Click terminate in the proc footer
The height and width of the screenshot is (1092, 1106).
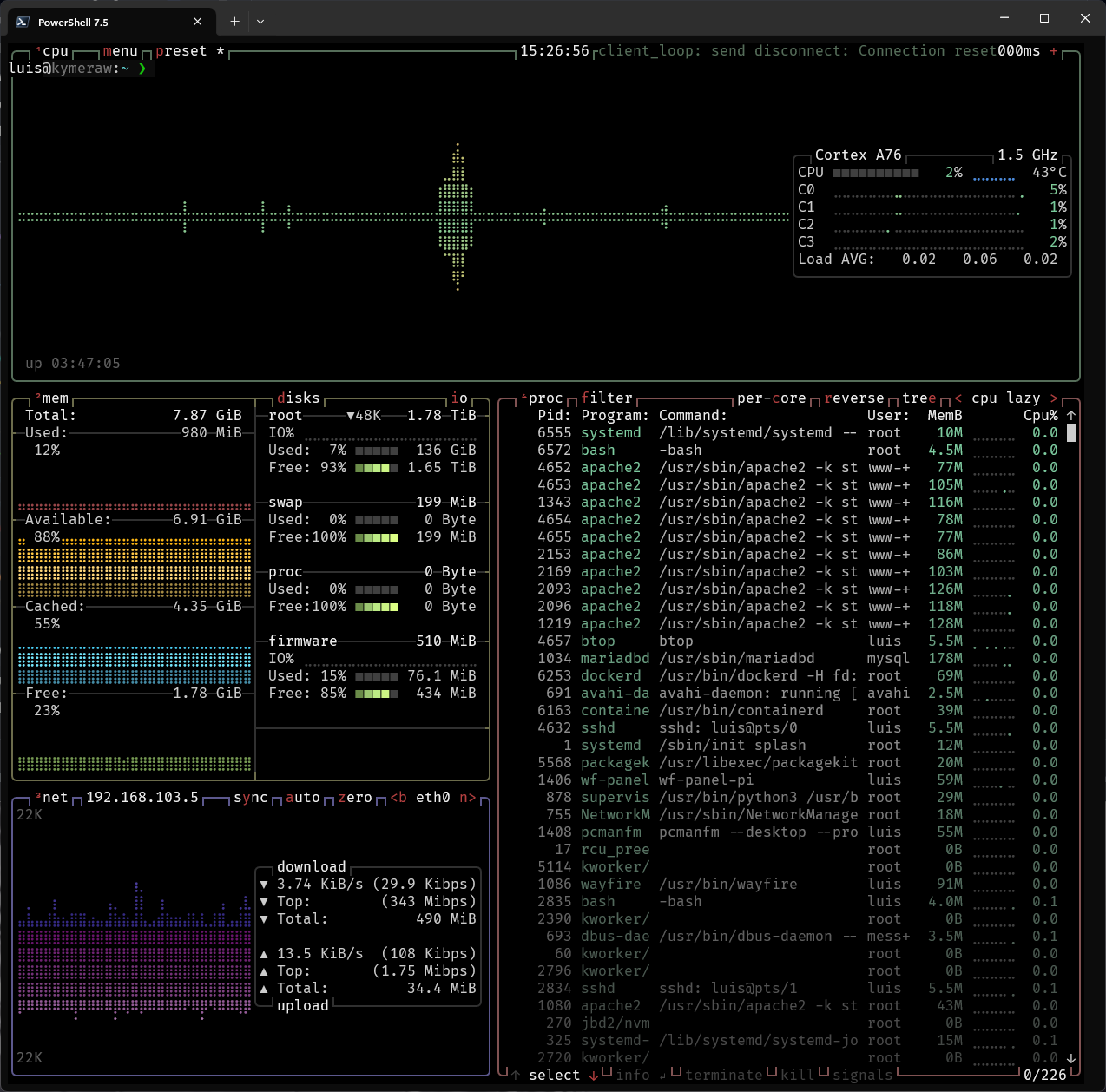(x=724, y=1076)
